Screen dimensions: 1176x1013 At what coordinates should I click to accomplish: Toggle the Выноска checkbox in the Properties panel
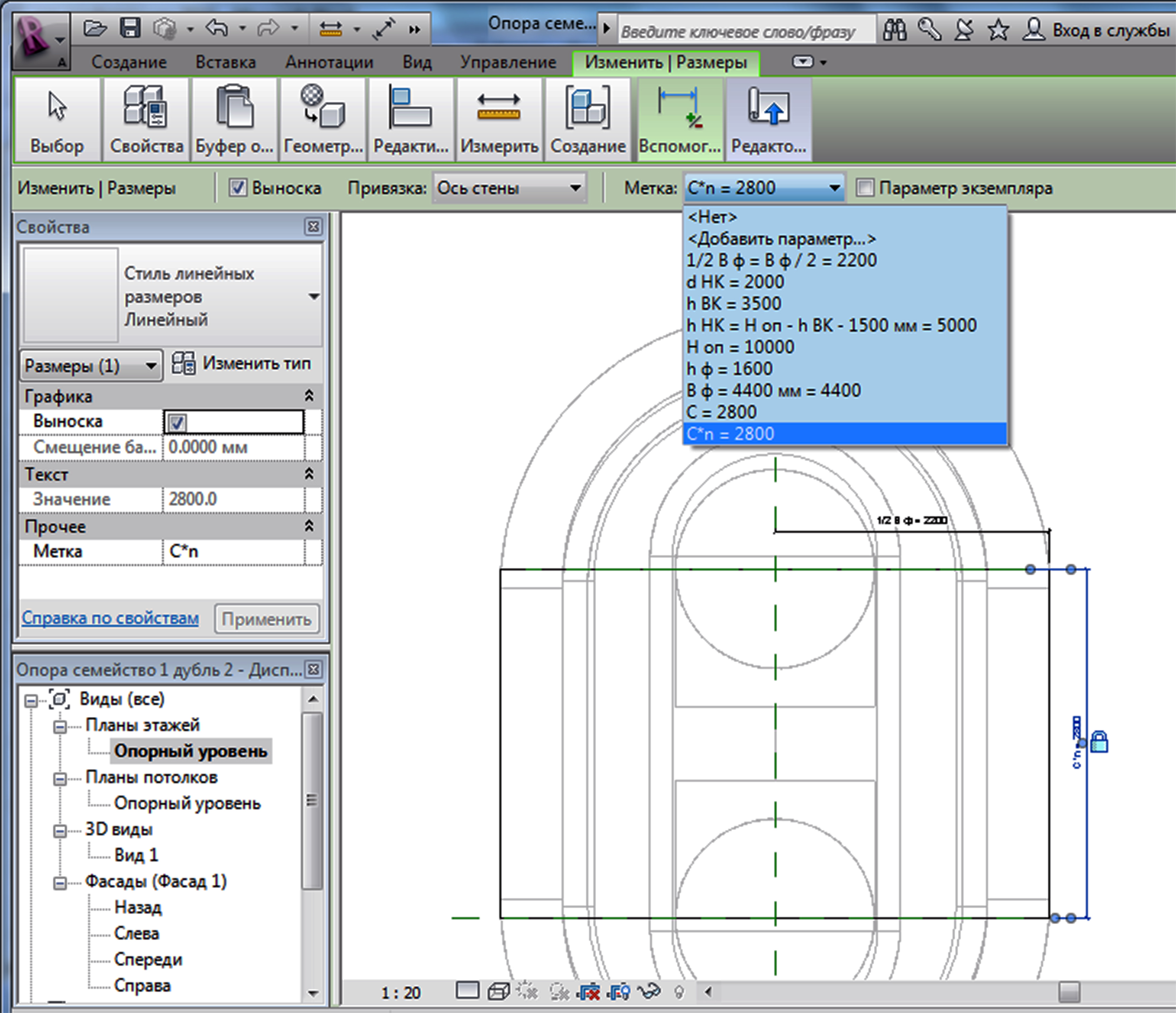pos(178,422)
